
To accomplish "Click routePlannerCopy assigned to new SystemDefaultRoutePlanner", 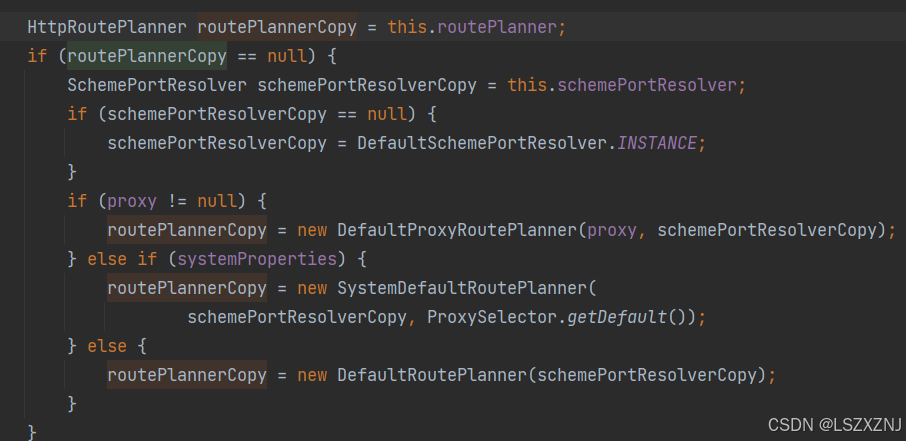I will [187, 288].
